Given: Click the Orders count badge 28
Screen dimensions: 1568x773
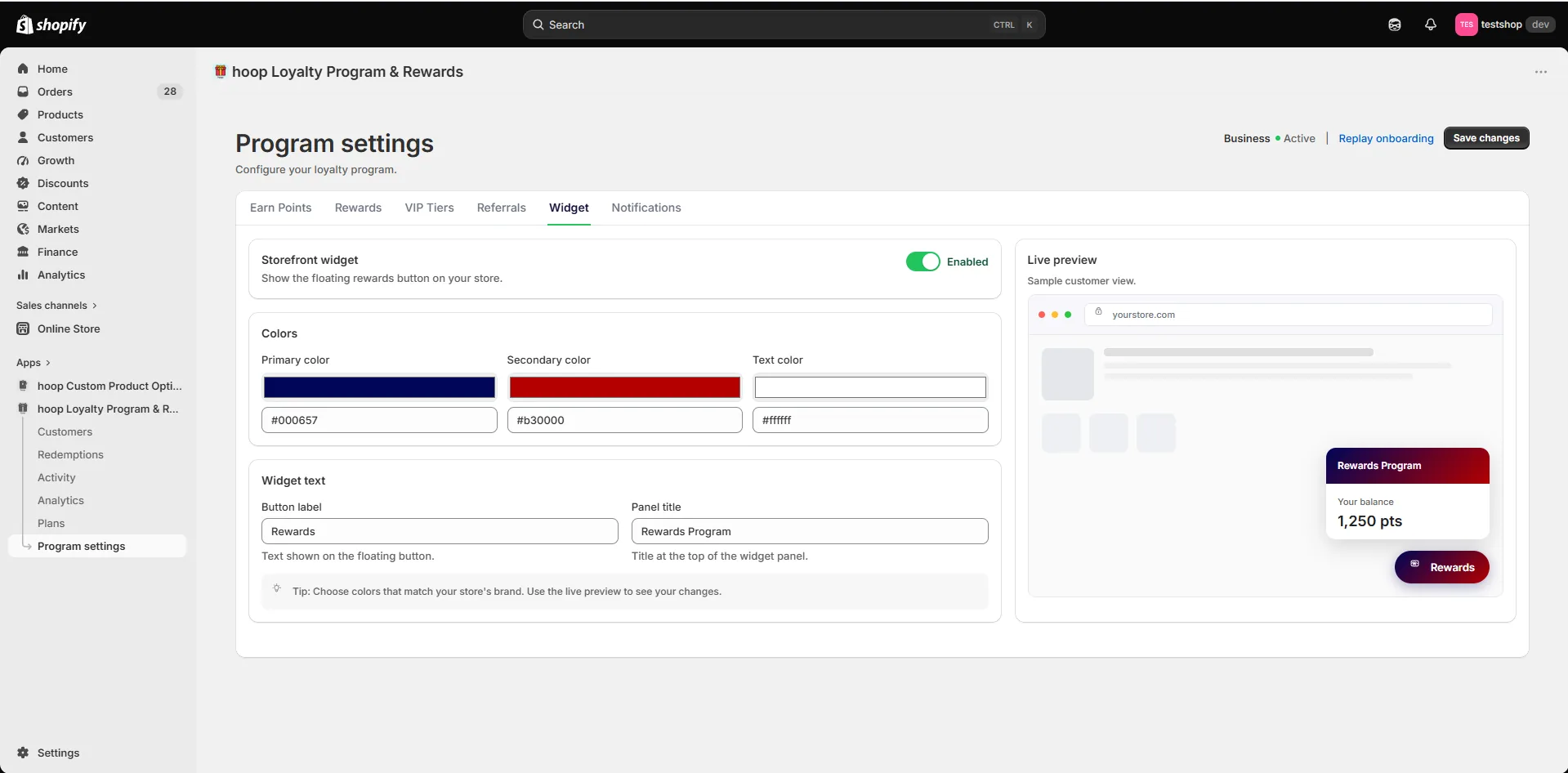Looking at the screenshot, I should click(x=170, y=92).
